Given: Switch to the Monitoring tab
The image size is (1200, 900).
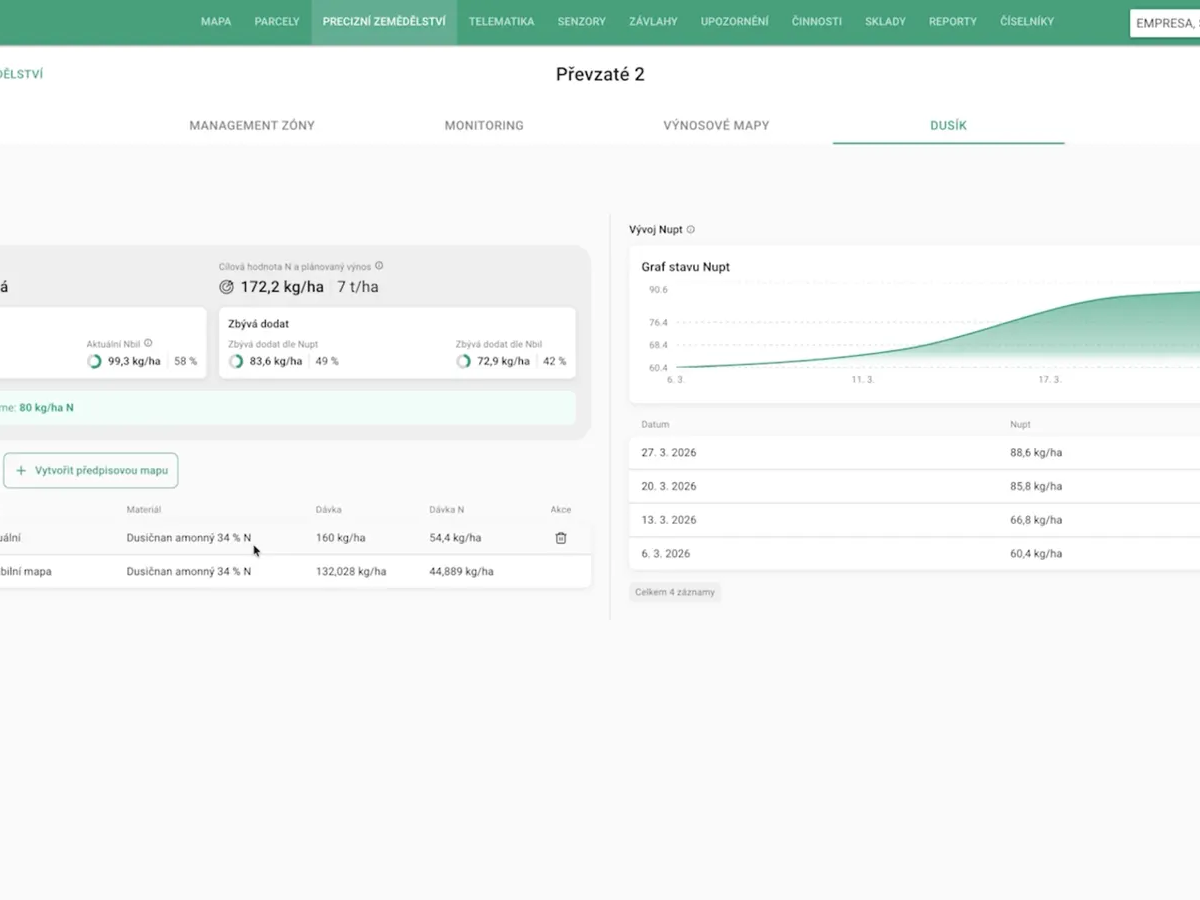Looking at the screenshot, I should tap(484, 126).
